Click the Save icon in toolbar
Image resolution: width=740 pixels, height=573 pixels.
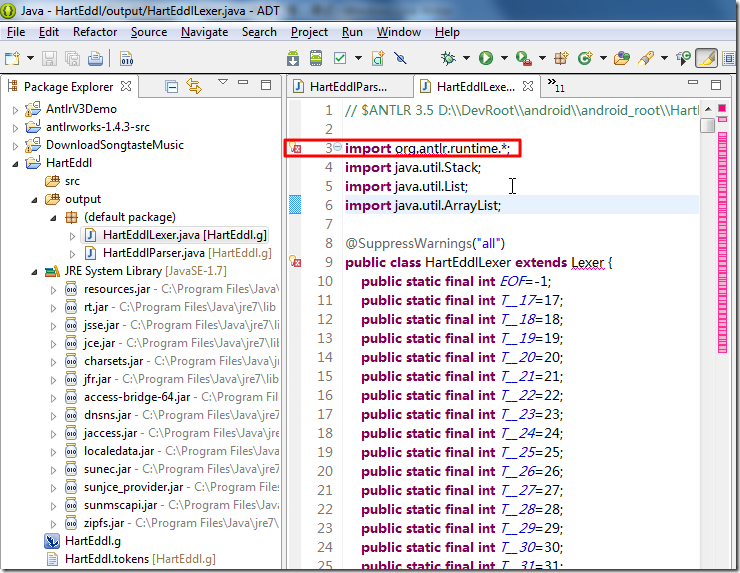(49, 59)
